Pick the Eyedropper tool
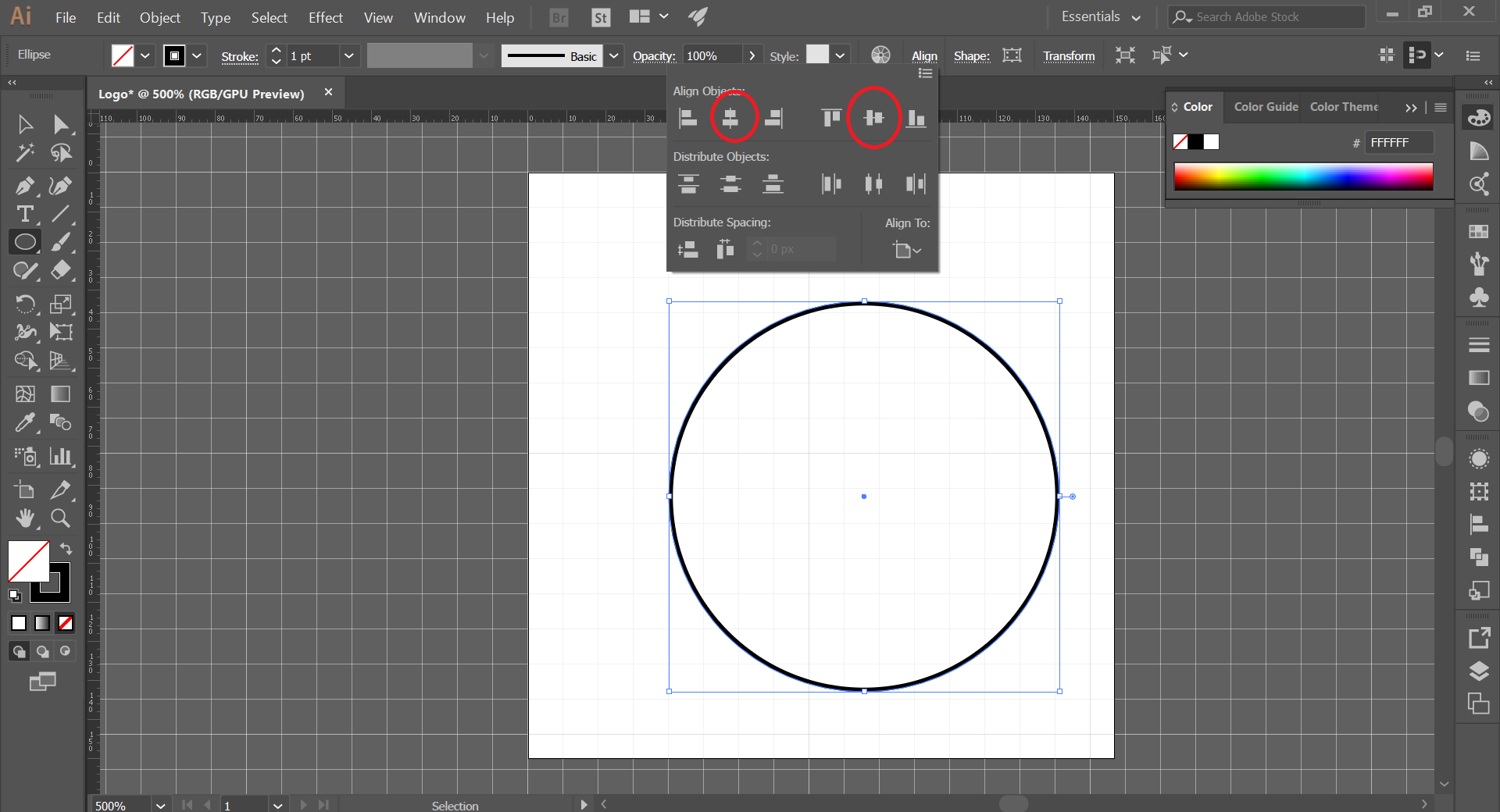The image size is (1500, 812). click(25, 422)
